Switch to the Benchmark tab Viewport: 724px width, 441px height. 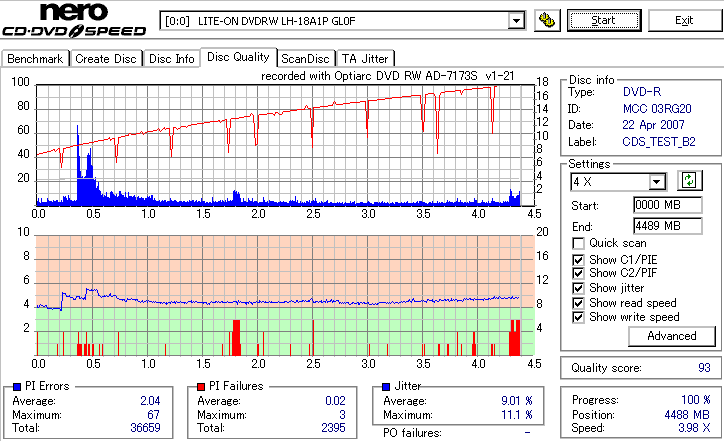tap(35, 59)
